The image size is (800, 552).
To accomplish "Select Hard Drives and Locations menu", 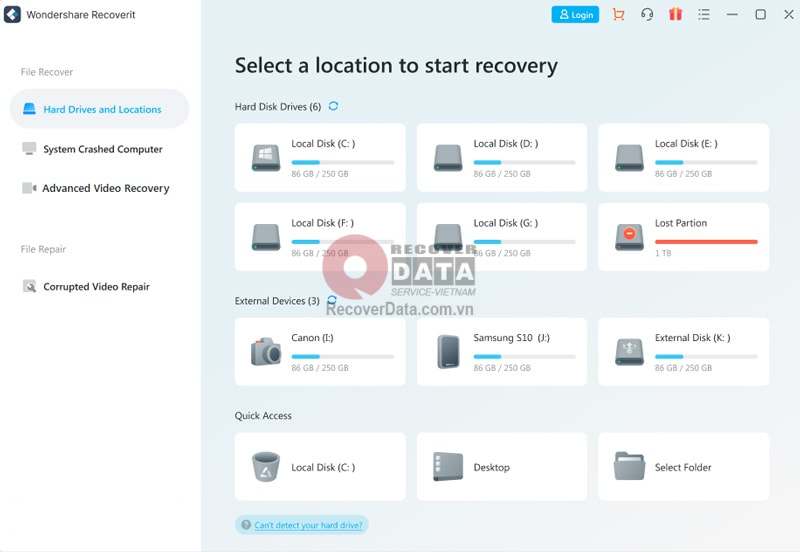I will click(99, 109).
